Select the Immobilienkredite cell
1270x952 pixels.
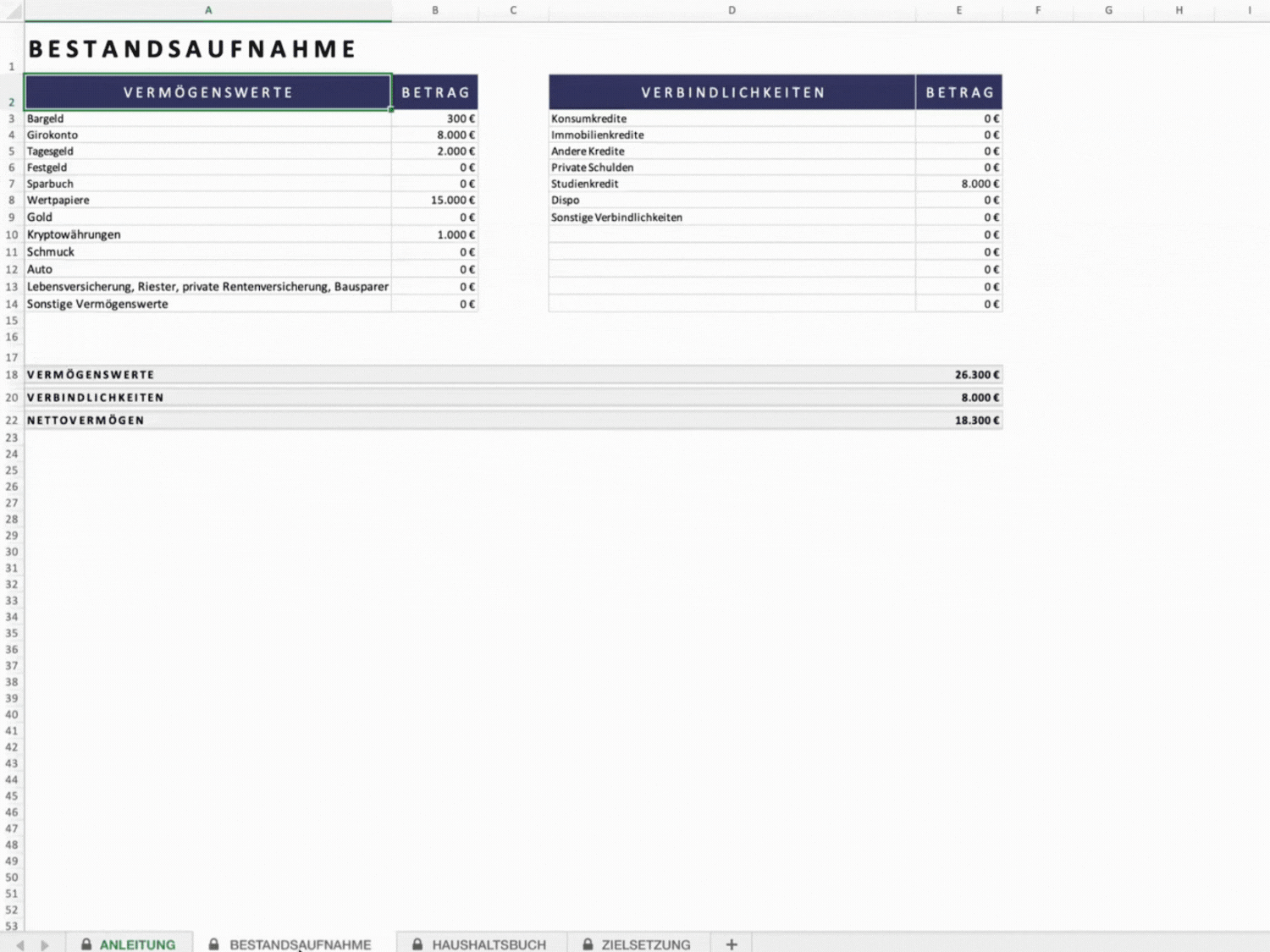(732, 135)
